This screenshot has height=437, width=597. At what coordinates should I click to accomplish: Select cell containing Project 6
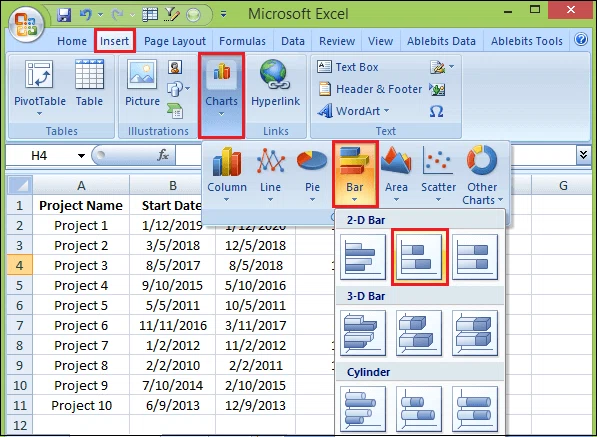pyautogui.click(x=81, y=325)
